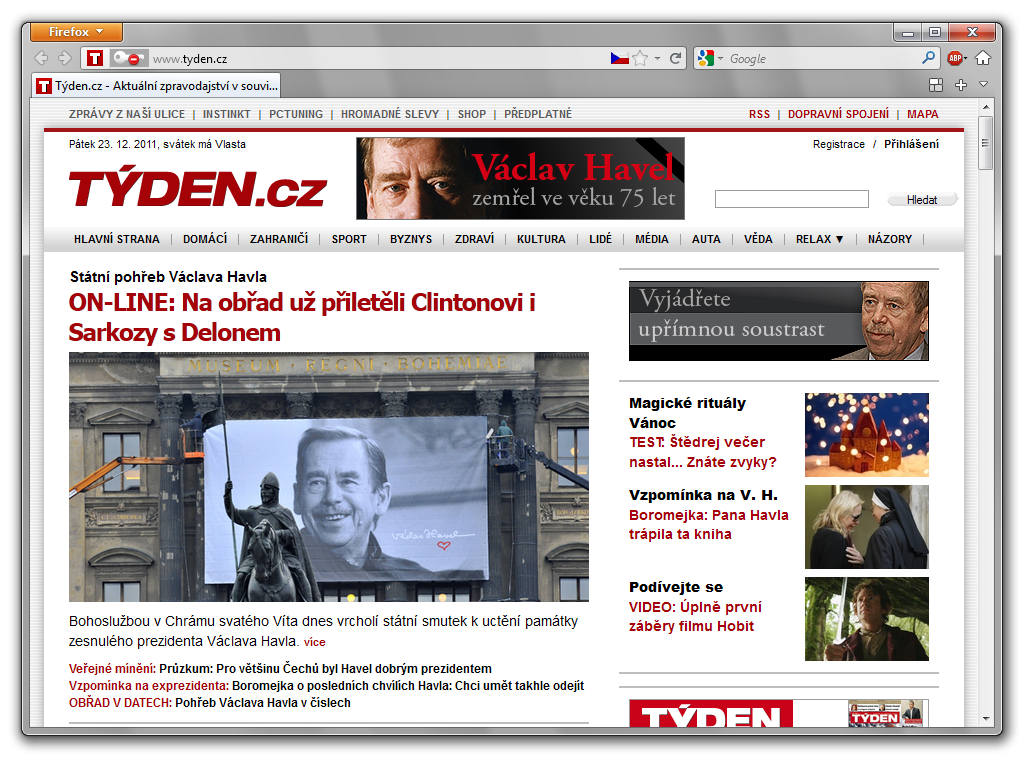1034x763 pixels.
Task: Open DOMÁCÍ section
Action: (x=205, y=239)
